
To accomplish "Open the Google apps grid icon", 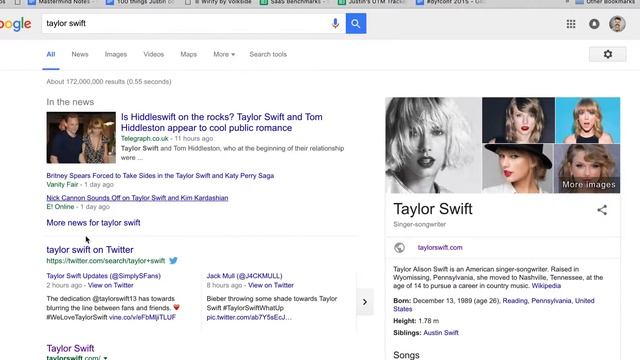I will (571, 24).
